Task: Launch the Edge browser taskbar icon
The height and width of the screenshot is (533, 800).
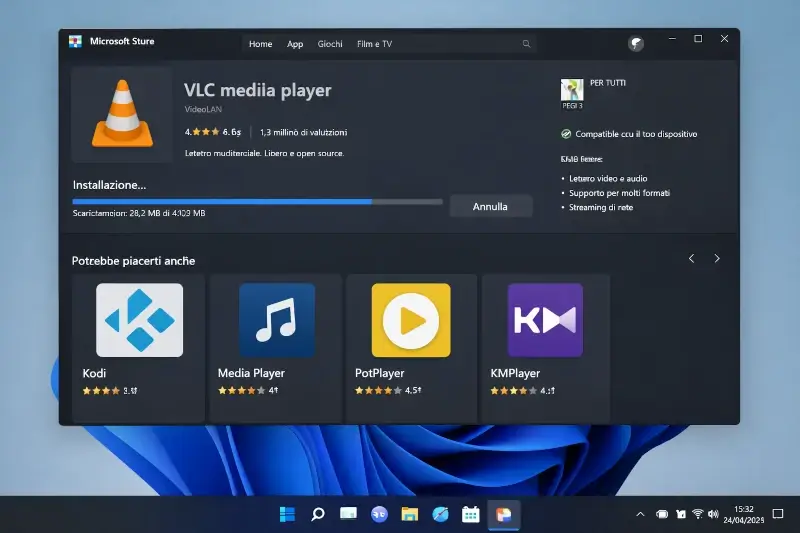Action: 440,514
